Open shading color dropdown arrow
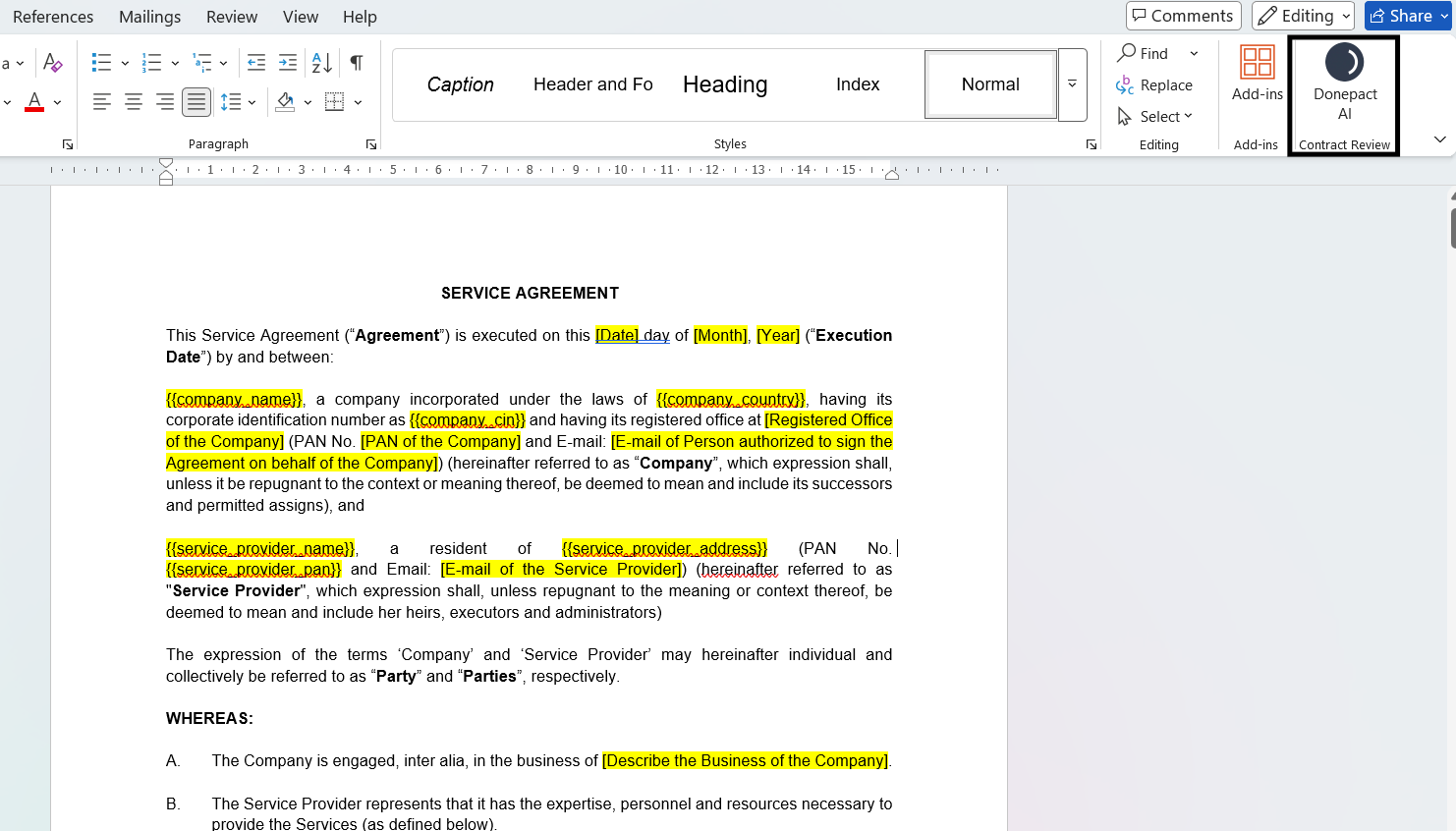 pos(308,101)
